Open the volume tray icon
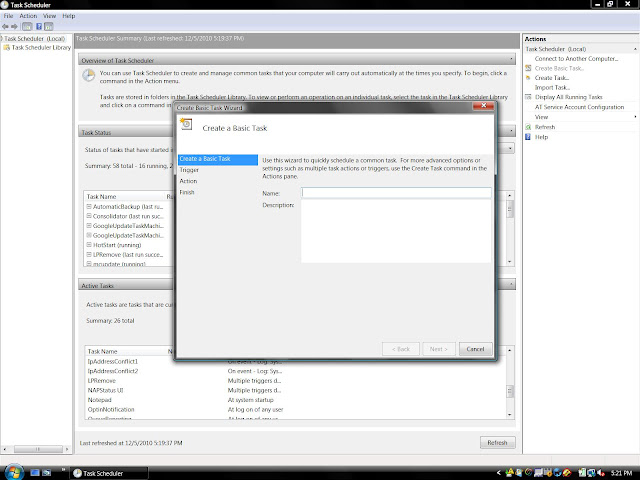 (x=600, y=473)
